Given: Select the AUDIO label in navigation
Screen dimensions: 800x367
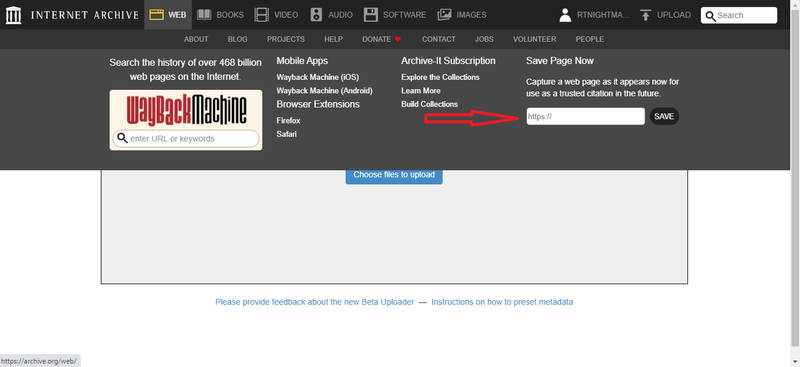Looking at the screenshot, I should 340,15.
